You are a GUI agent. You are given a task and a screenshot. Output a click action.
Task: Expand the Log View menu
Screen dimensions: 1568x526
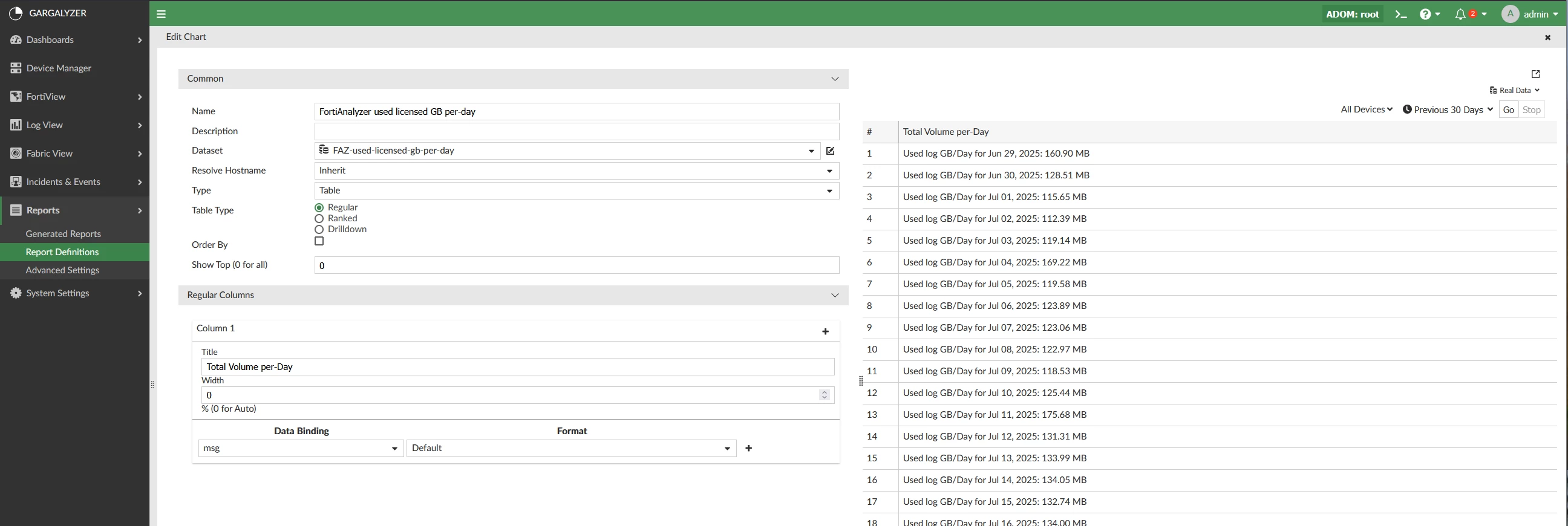74,125
